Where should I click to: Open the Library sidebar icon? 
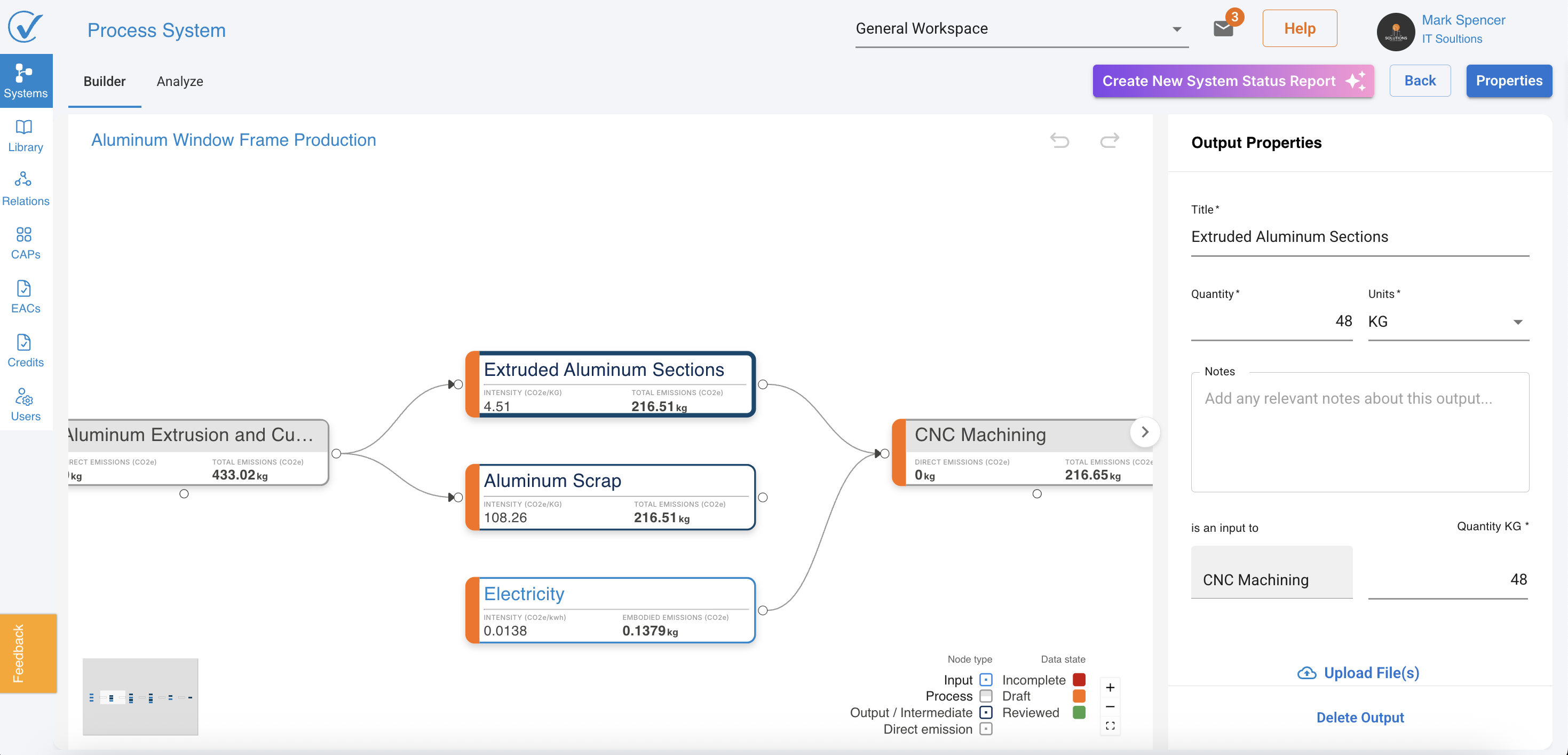click(x=25, y=135)
